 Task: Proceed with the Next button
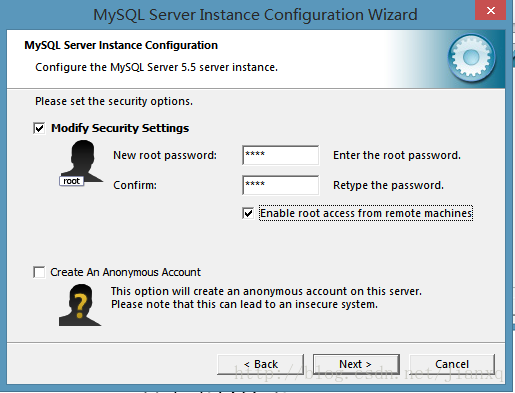coord(356,364)
